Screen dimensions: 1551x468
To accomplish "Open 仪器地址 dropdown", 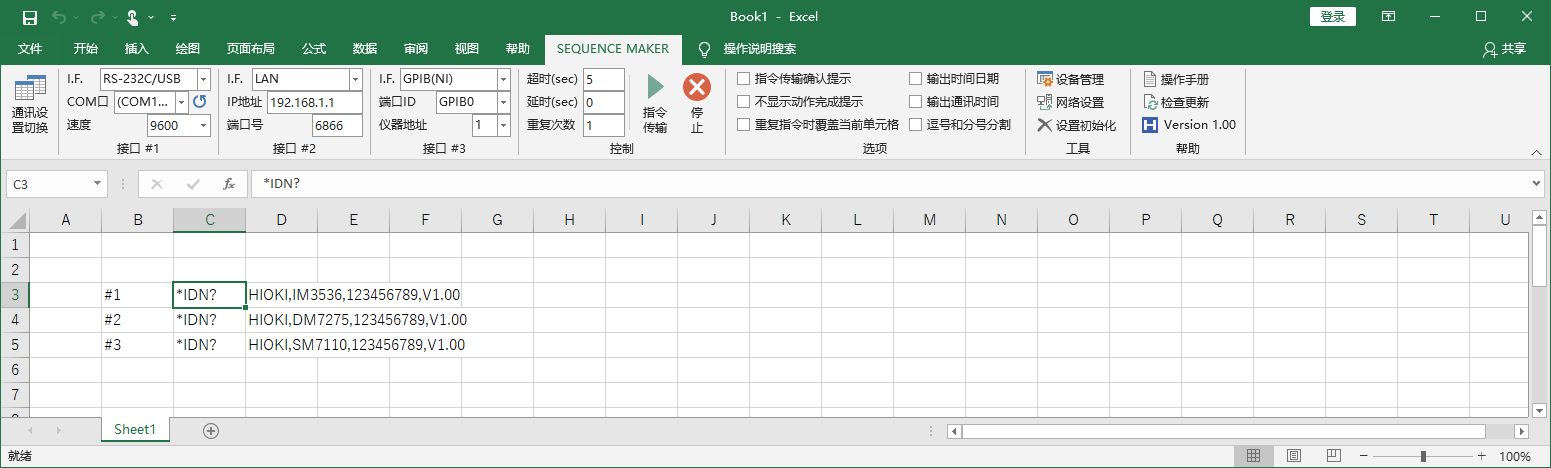I will coord(504,125).
